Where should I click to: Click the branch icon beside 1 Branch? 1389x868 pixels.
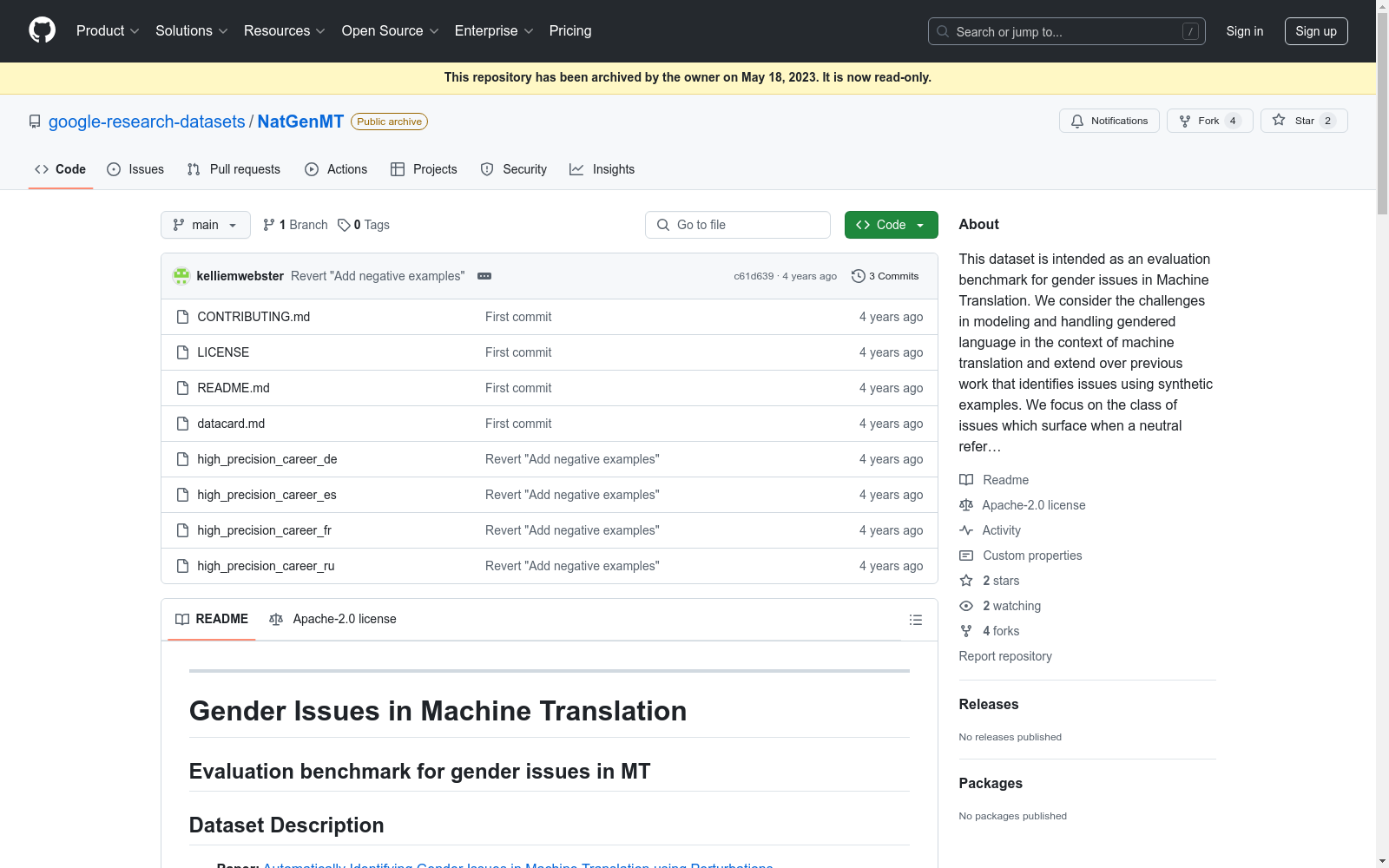coord(269,225)
